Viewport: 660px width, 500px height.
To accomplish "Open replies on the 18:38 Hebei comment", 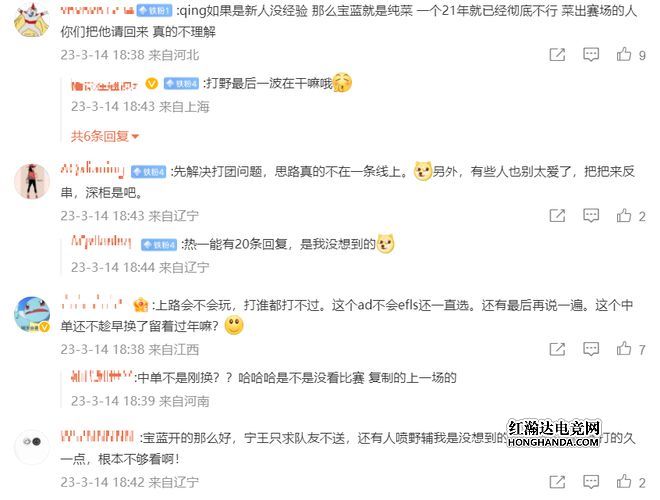I will [x=591, y=54].
